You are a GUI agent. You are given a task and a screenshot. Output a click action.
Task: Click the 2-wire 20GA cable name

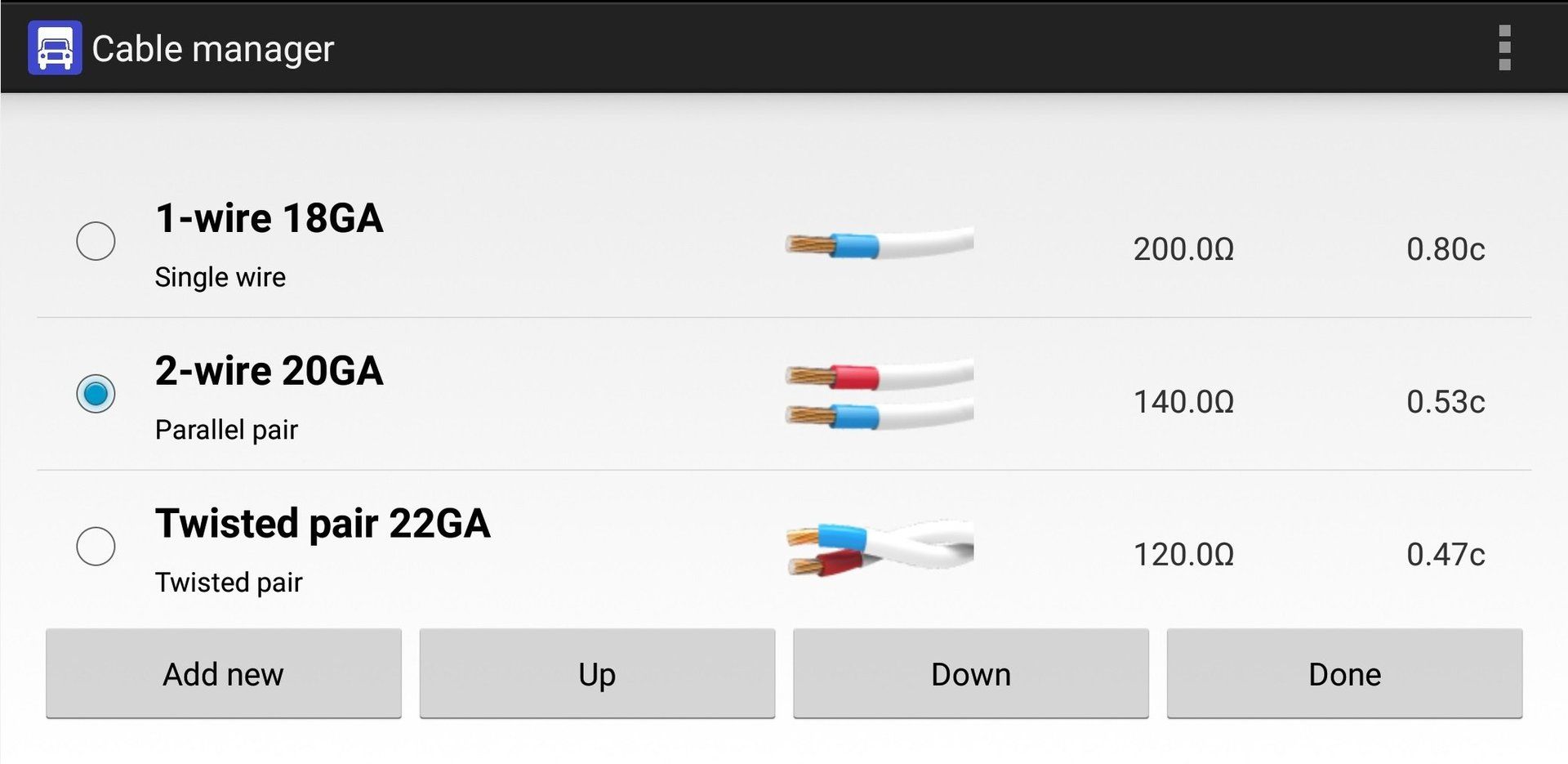pyautogui.click(x=269, y=371)
